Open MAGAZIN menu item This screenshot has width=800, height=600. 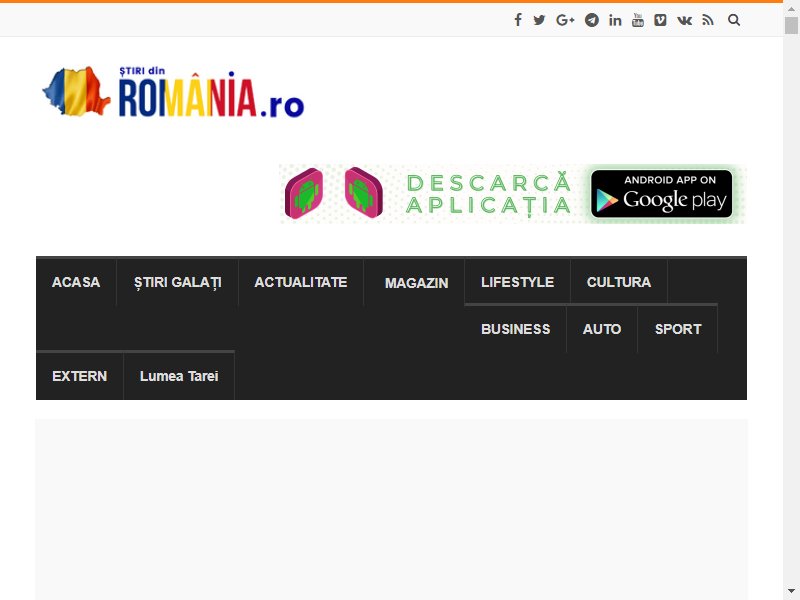coord(416,283)
